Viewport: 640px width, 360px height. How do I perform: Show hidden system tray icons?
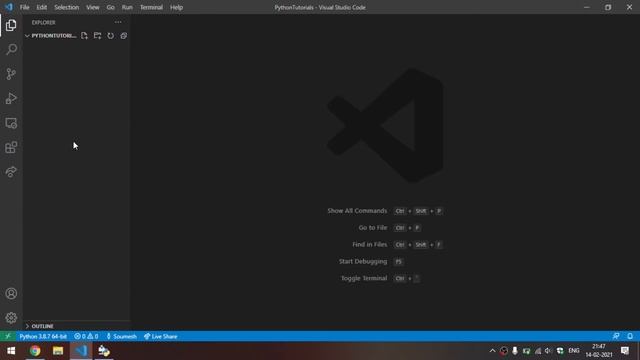492,351
